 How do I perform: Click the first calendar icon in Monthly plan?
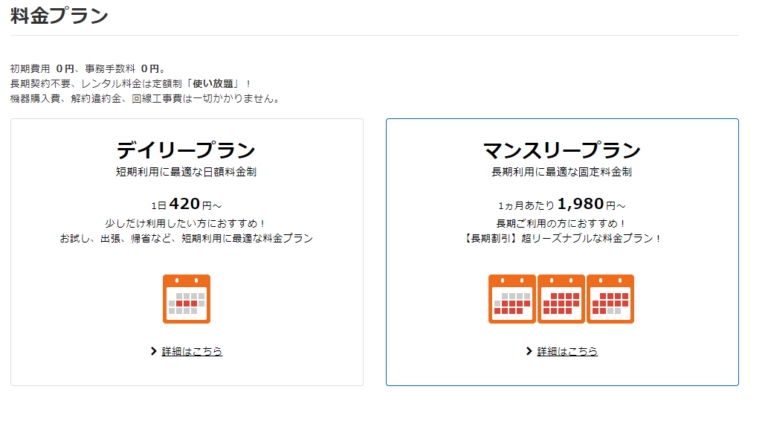coord(512,299)
